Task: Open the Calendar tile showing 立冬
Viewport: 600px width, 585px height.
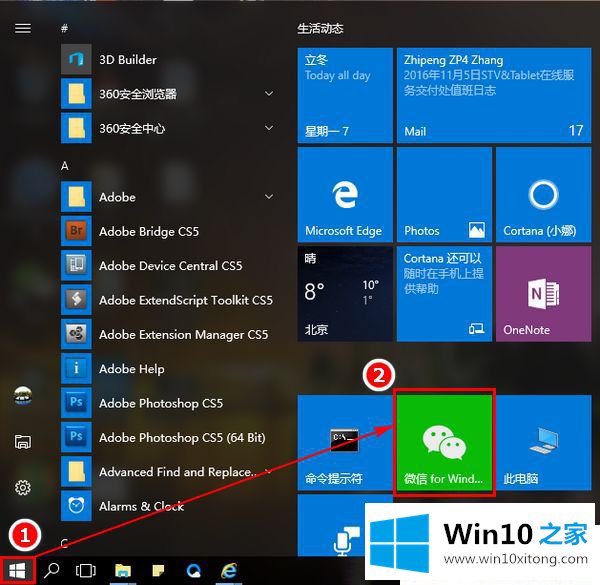Action: pyautogui.click(x=345, y=95)
